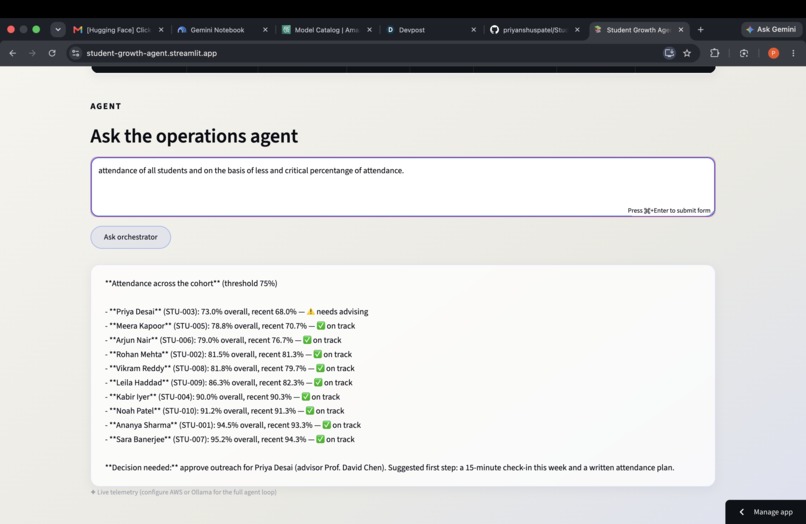Open the orange profile avatar
Viewport: 806px width, 524px height.
click(x=773, y=53)
